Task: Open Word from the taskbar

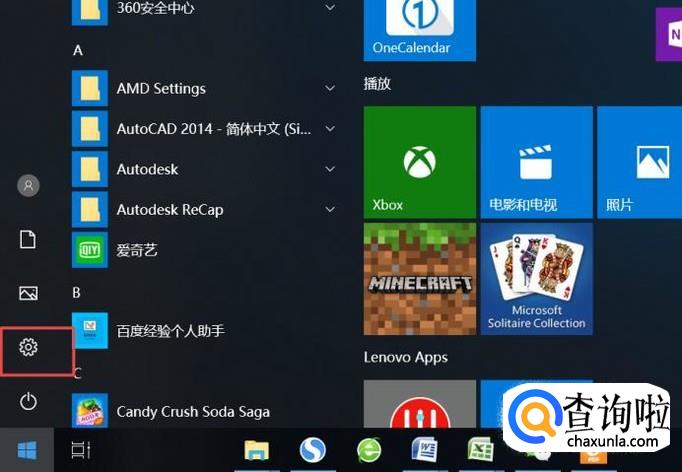Action: point(424,449)
